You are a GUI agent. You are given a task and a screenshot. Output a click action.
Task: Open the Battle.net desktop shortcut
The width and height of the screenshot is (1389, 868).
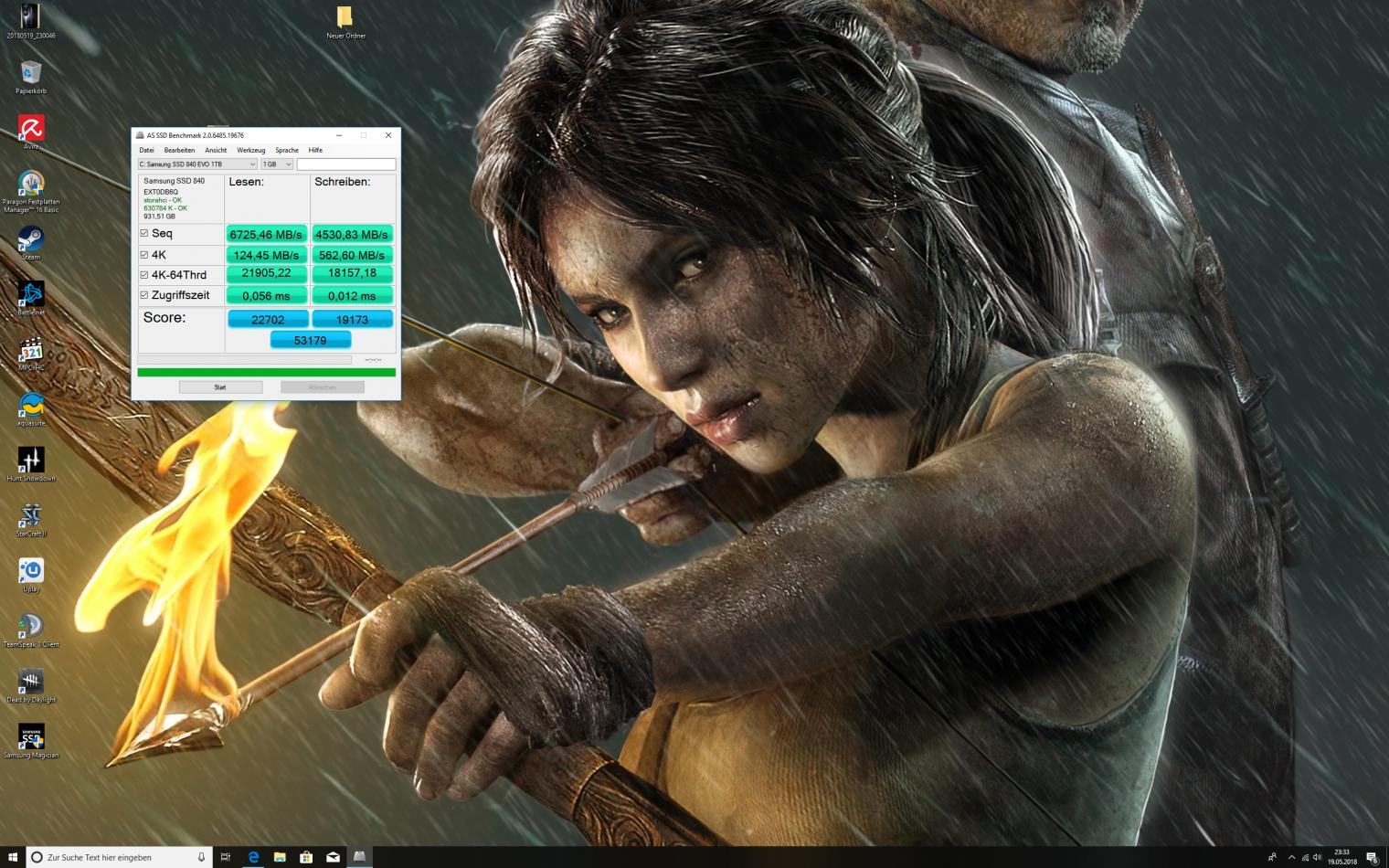point(31,299)
